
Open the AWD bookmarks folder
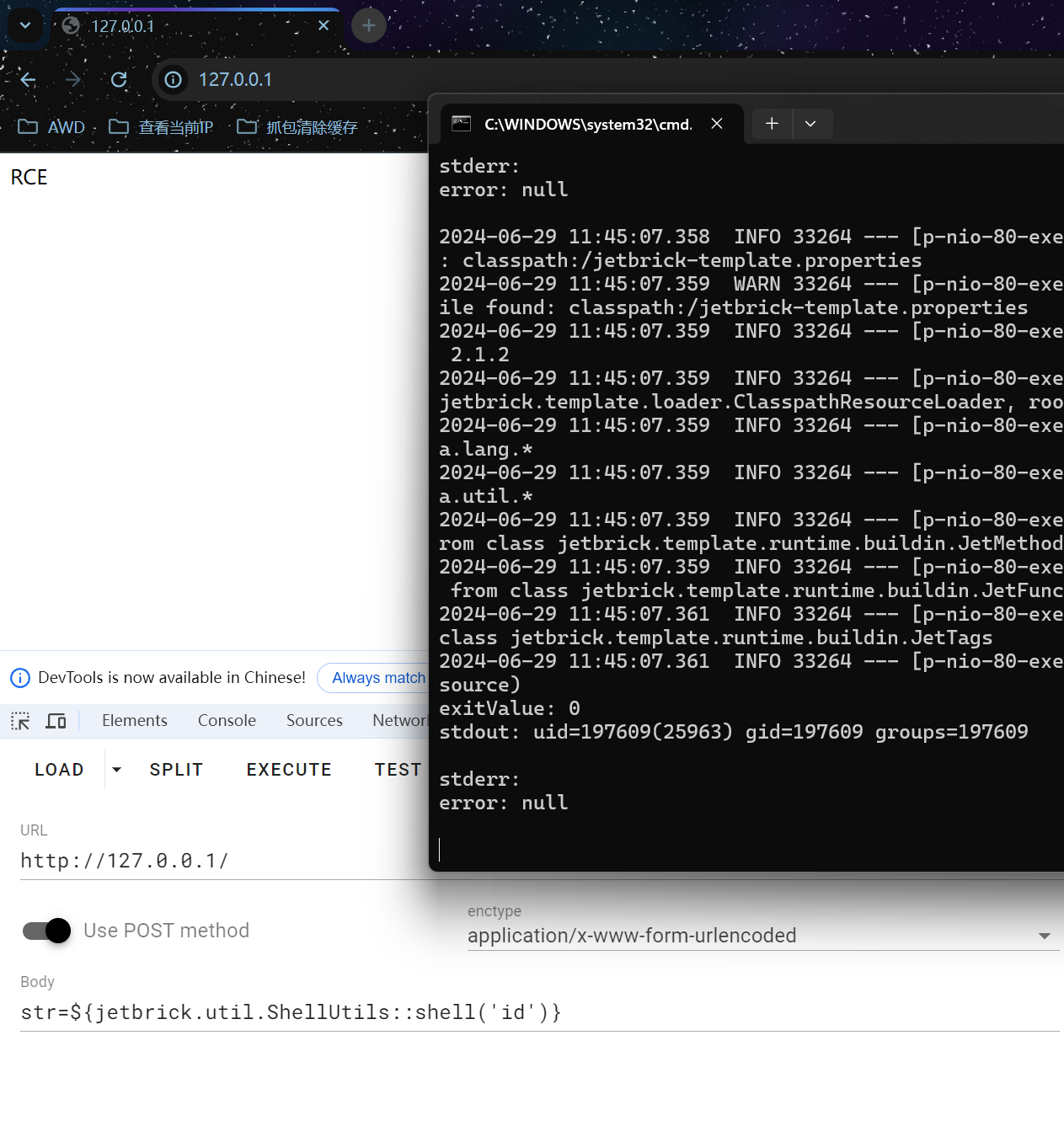51,127
